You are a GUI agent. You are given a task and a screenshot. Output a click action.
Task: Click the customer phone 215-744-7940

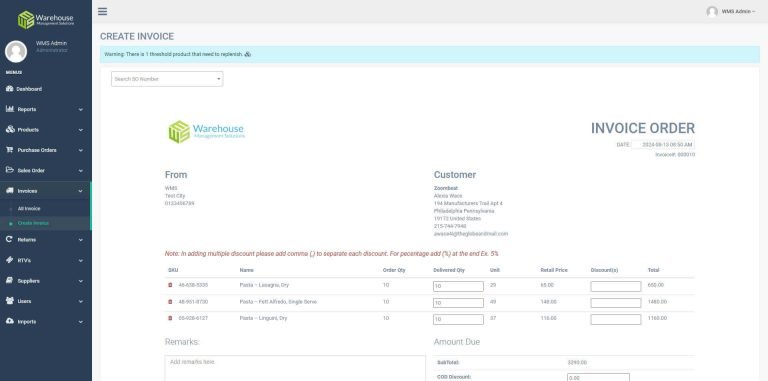(x=450, y=226)
